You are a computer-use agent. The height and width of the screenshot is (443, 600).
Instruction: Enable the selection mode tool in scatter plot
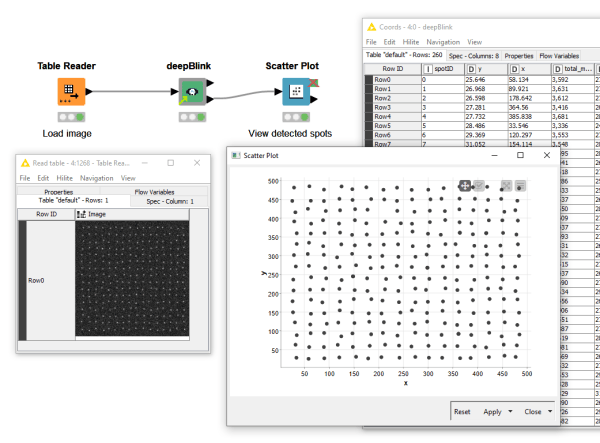coord(479,186)
